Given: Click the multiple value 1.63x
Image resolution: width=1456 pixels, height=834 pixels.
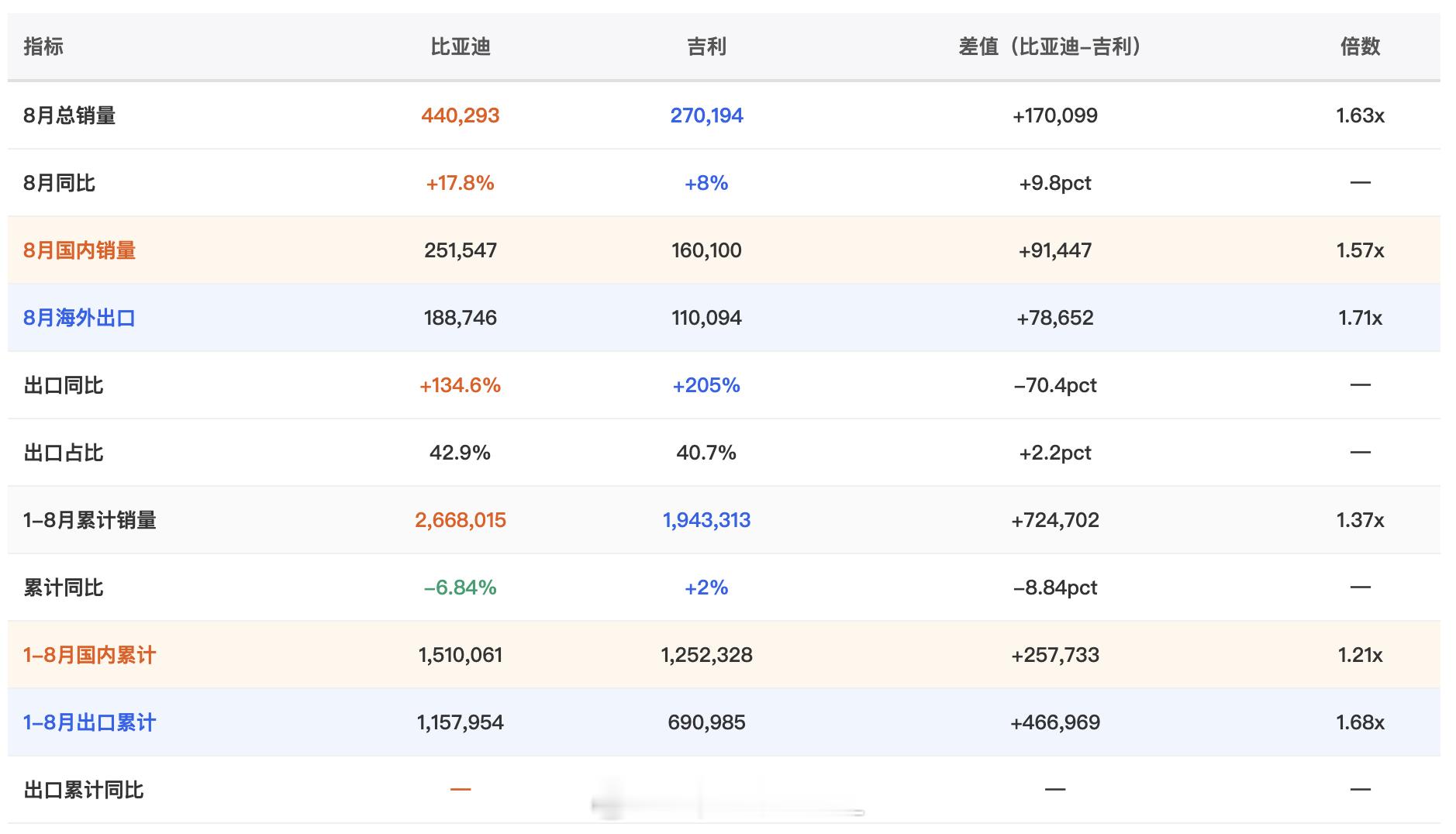Looking at the screenshot, I should tap(1360, 115).
